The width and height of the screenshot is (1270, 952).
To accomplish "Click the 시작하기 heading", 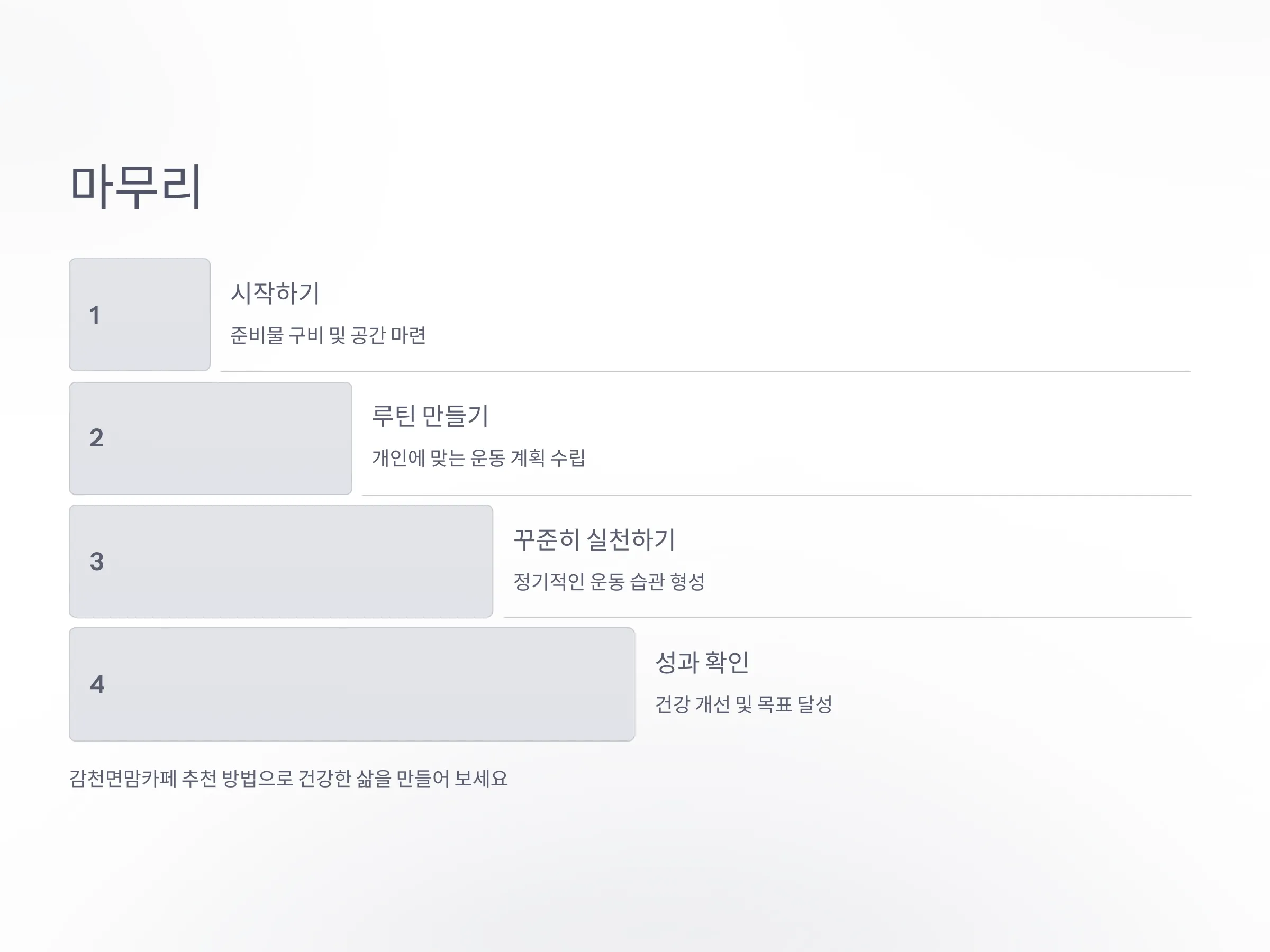I will click(x=275, y=292).
